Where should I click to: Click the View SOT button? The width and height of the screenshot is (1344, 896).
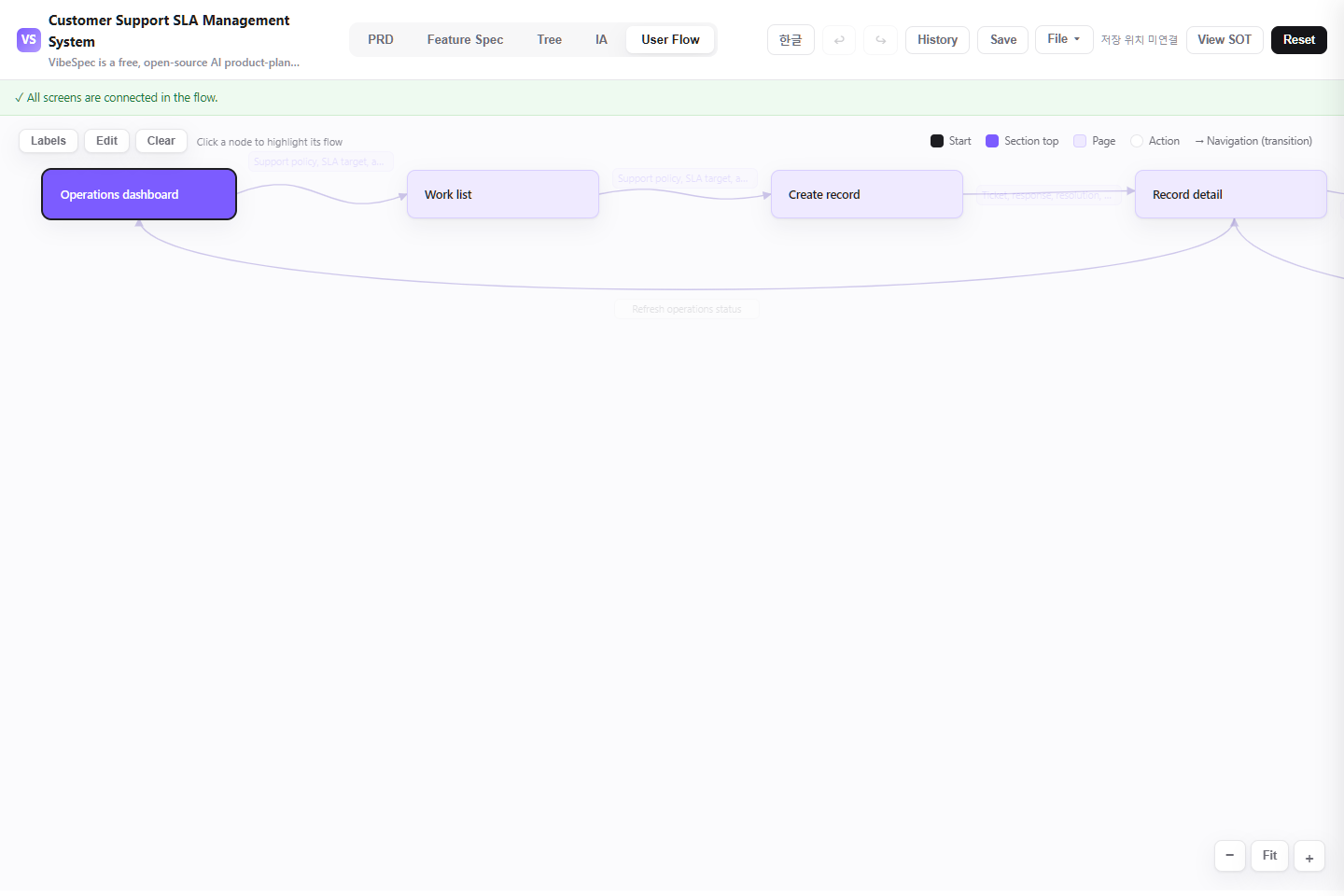pos(1225,40)
